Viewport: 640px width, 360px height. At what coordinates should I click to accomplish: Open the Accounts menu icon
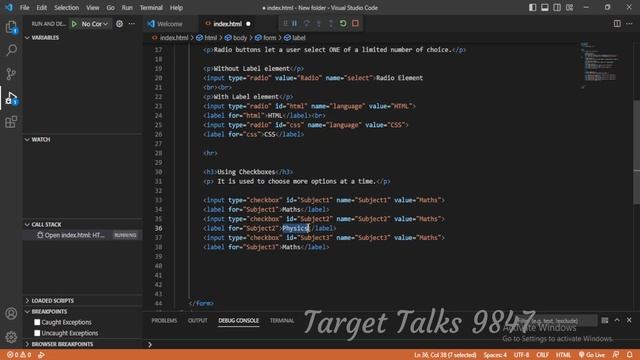point(11,313)
